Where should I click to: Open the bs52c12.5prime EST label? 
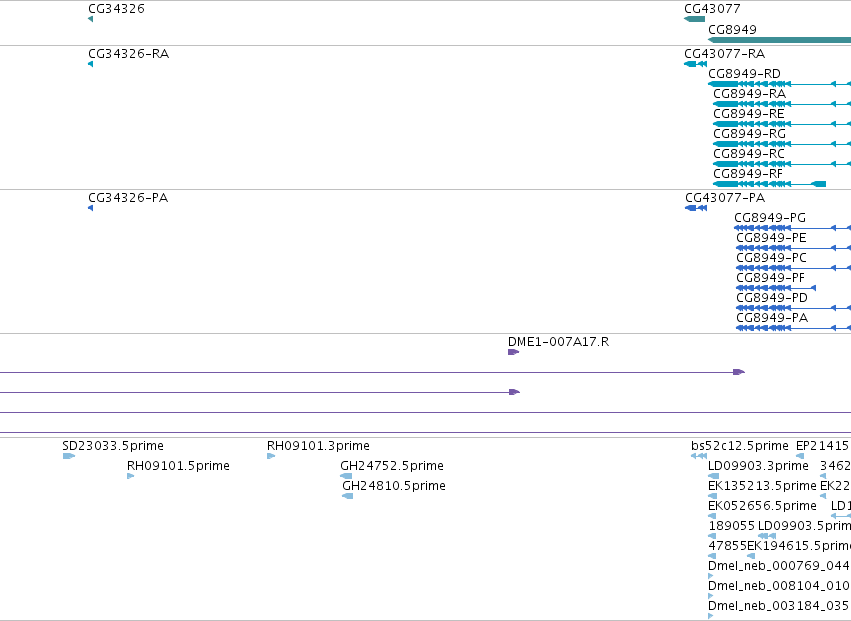point(740,446)
